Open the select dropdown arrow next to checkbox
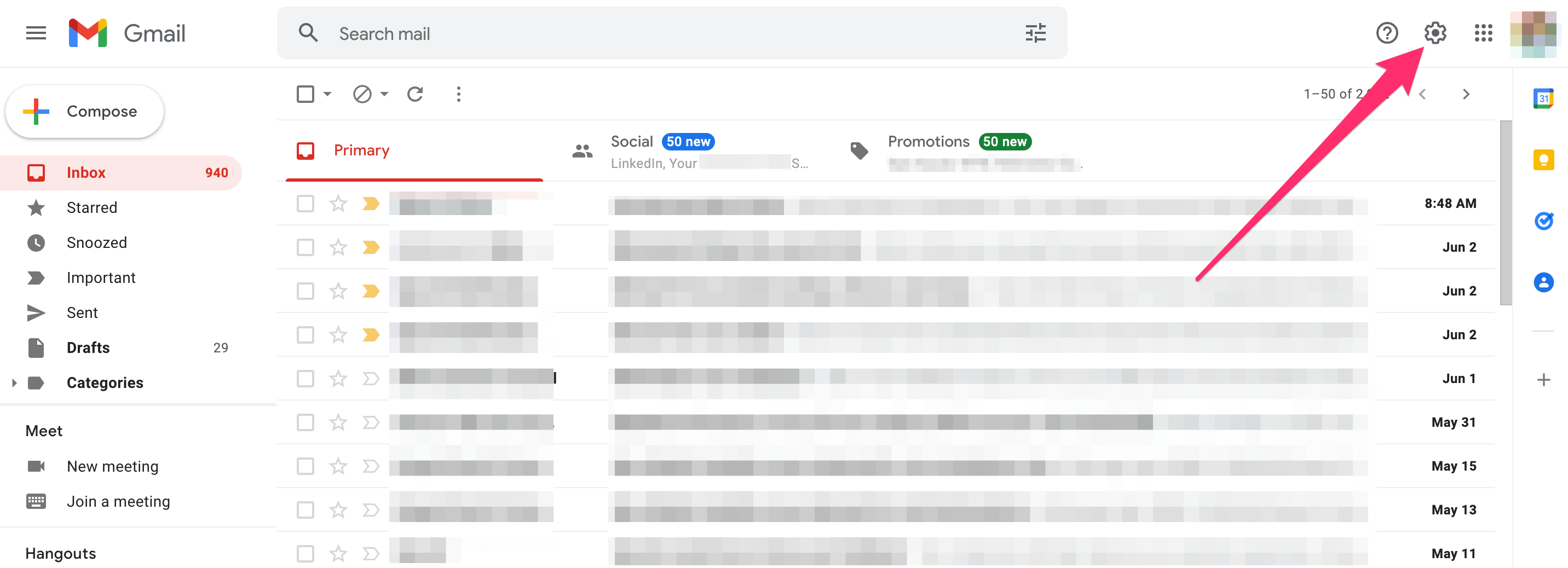The image size is (1568, 568). point(326,94)
